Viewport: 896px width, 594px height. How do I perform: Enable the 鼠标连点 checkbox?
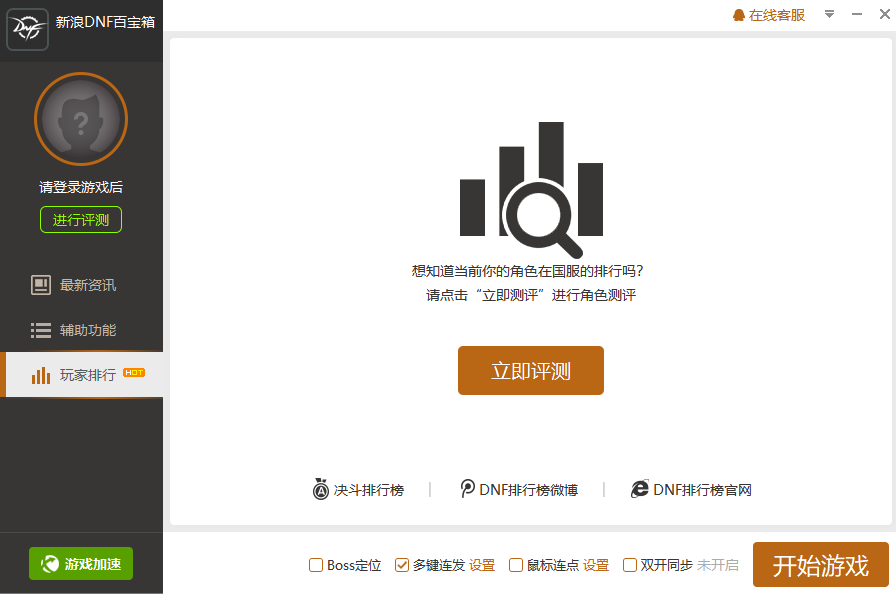point(515,565)
